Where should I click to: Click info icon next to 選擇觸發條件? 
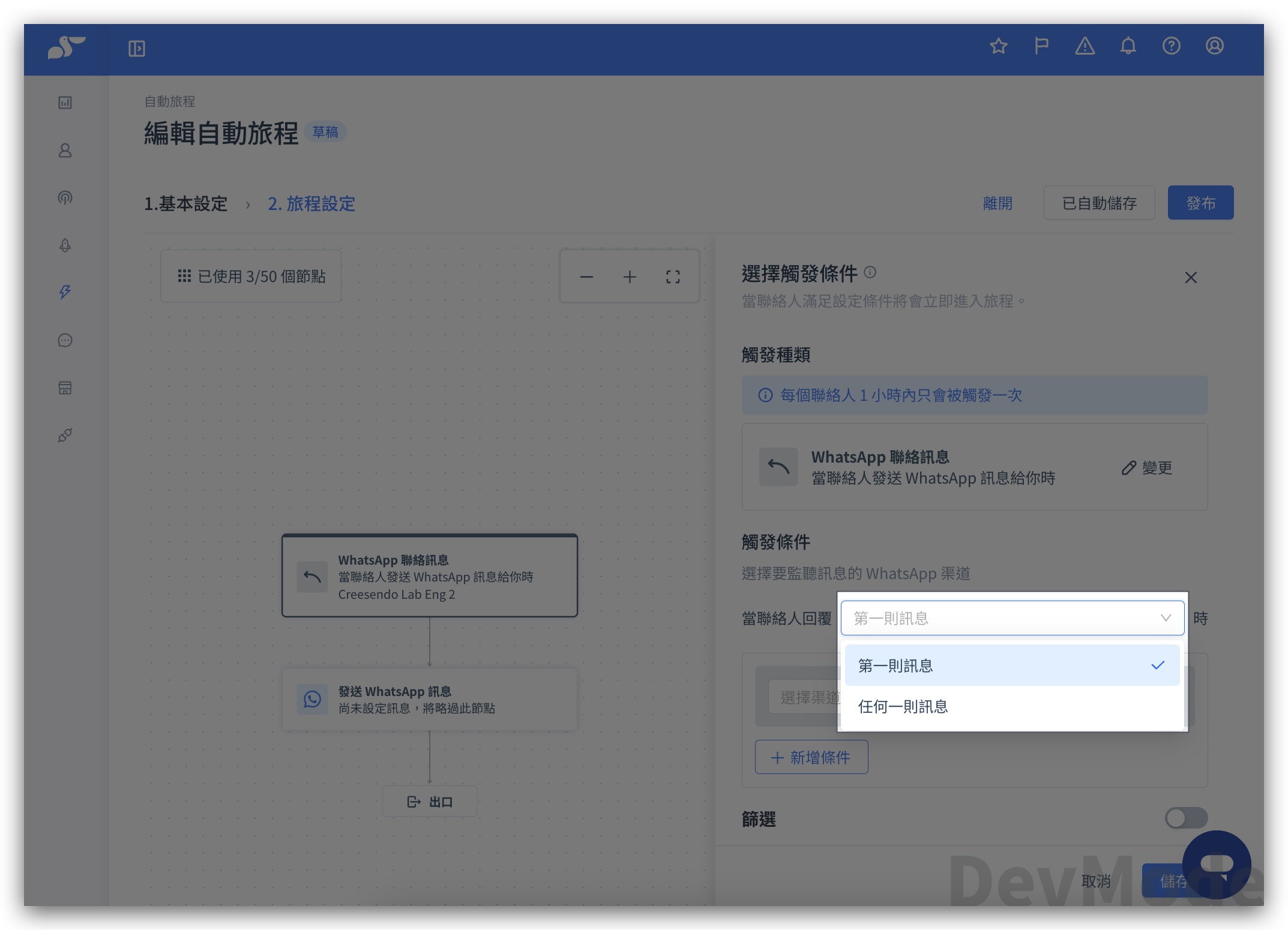pyautogui.click(x=870, y=272)
